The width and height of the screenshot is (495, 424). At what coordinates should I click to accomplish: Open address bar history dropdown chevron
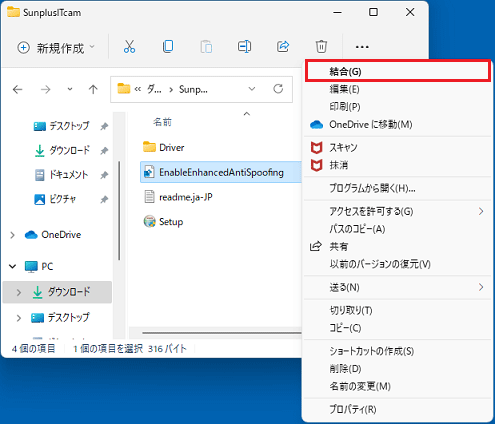(x=252, y=89)
